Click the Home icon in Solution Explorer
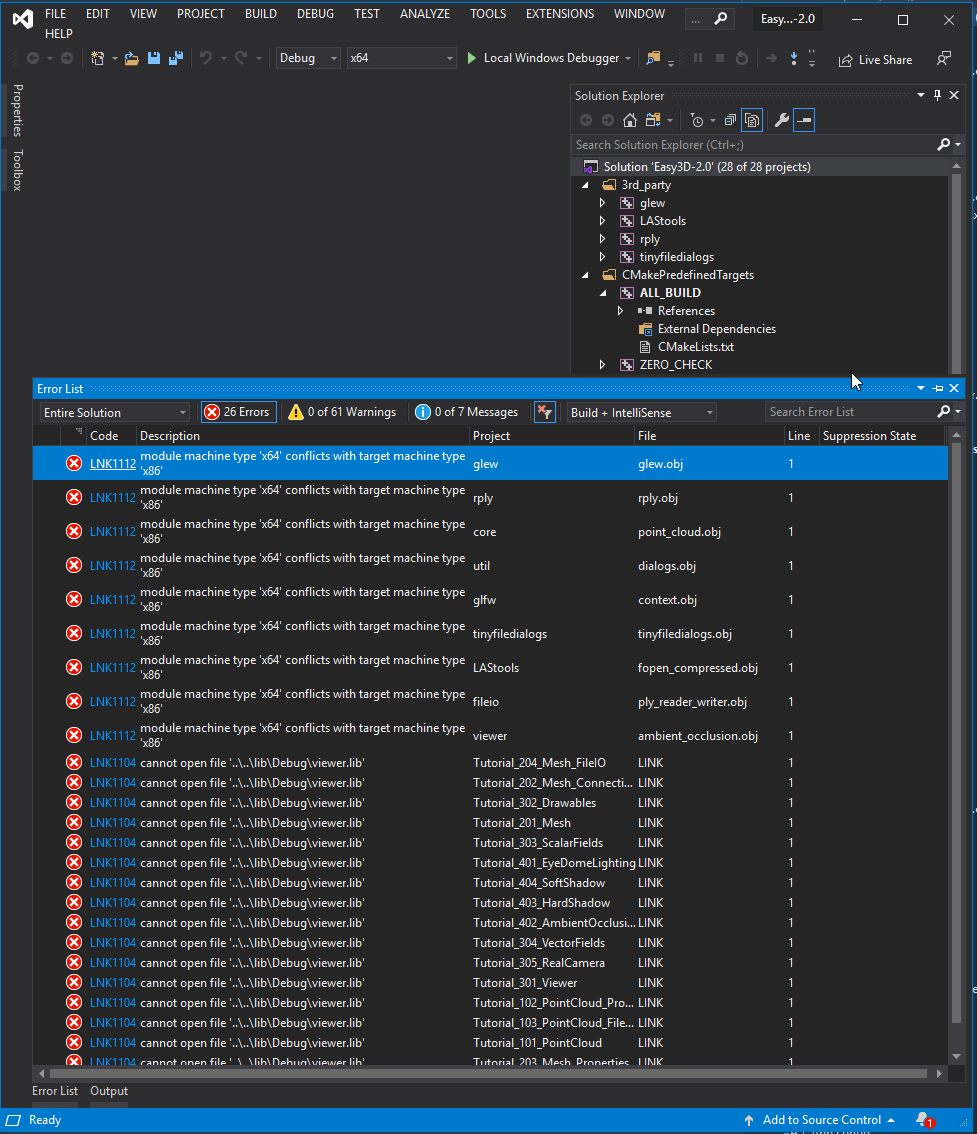This screenshot has height=1134, width=977. 630,120
